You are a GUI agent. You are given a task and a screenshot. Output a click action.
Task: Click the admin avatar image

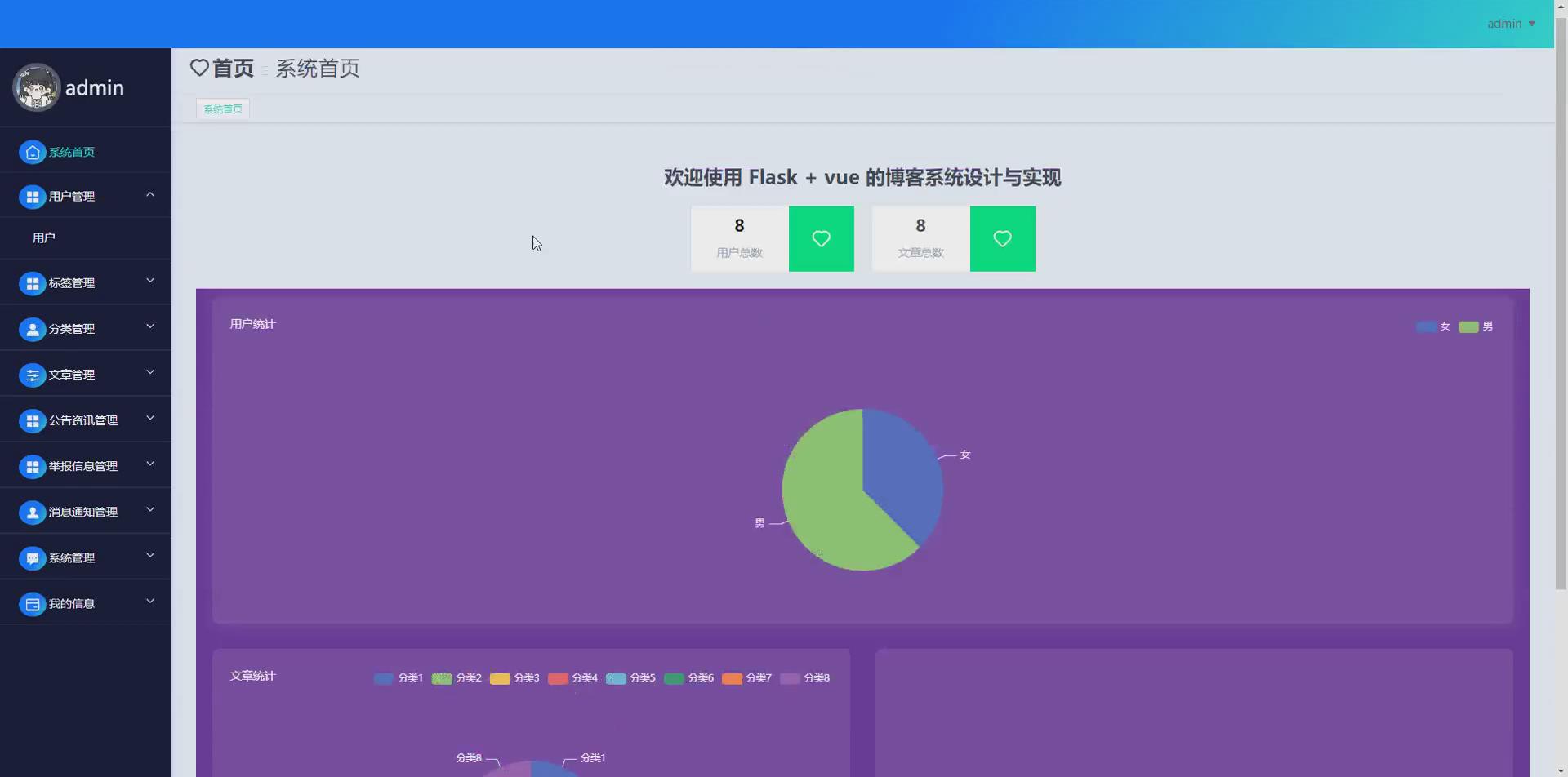36,87
